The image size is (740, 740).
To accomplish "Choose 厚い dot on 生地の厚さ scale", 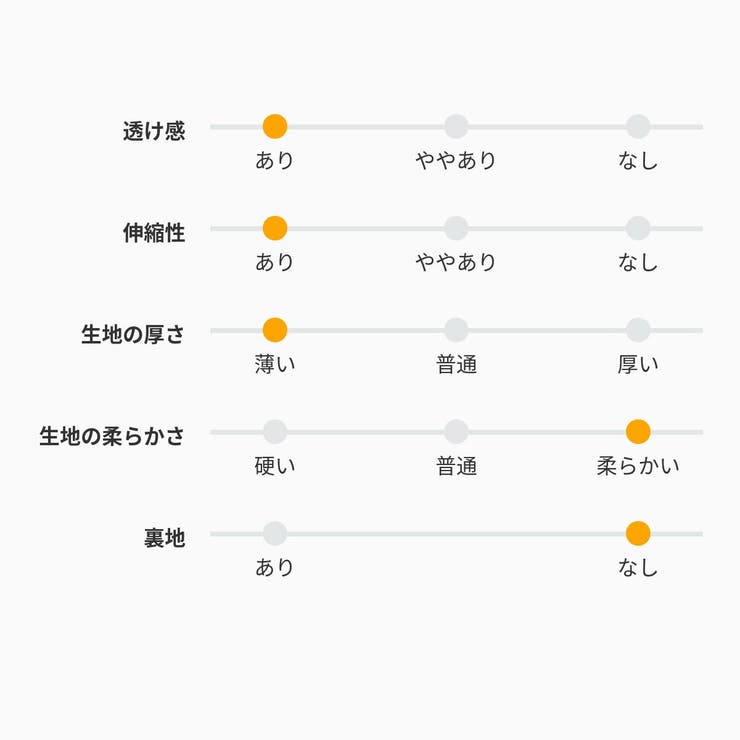I will tap(638, 330).
